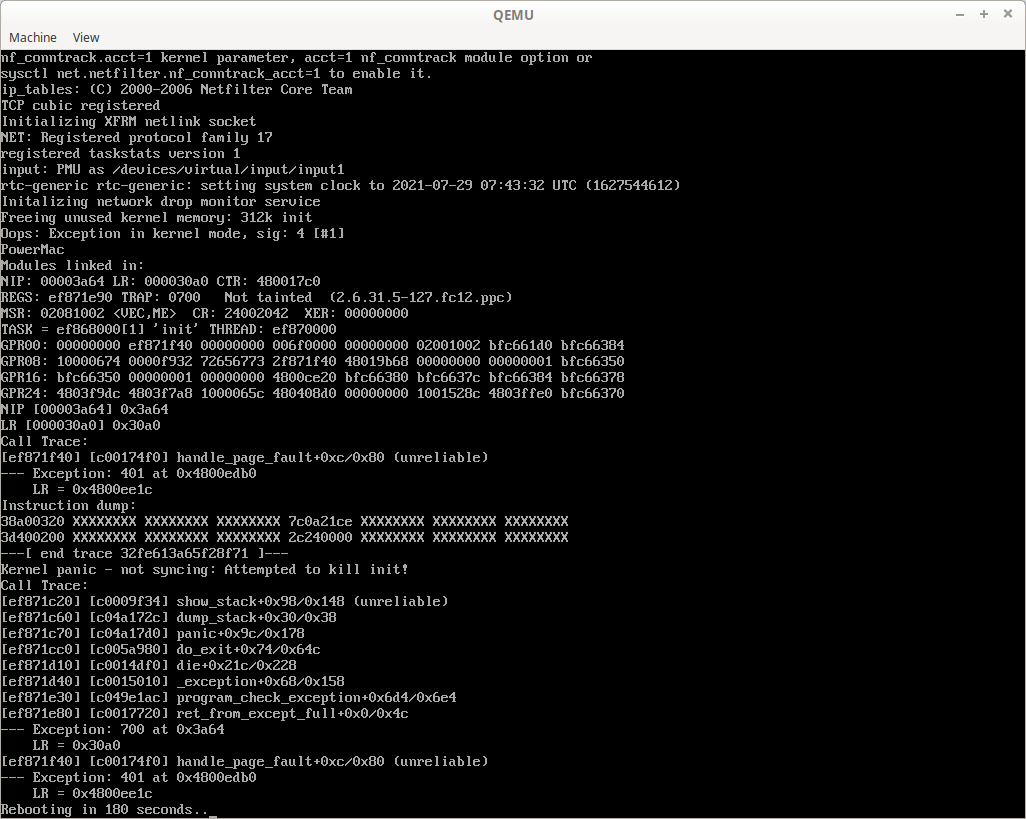The height and width of the screenshot is (819, 1026).
Task: Click the 'rtc-generic: setting system clock' line
Action: click(340, 185)
